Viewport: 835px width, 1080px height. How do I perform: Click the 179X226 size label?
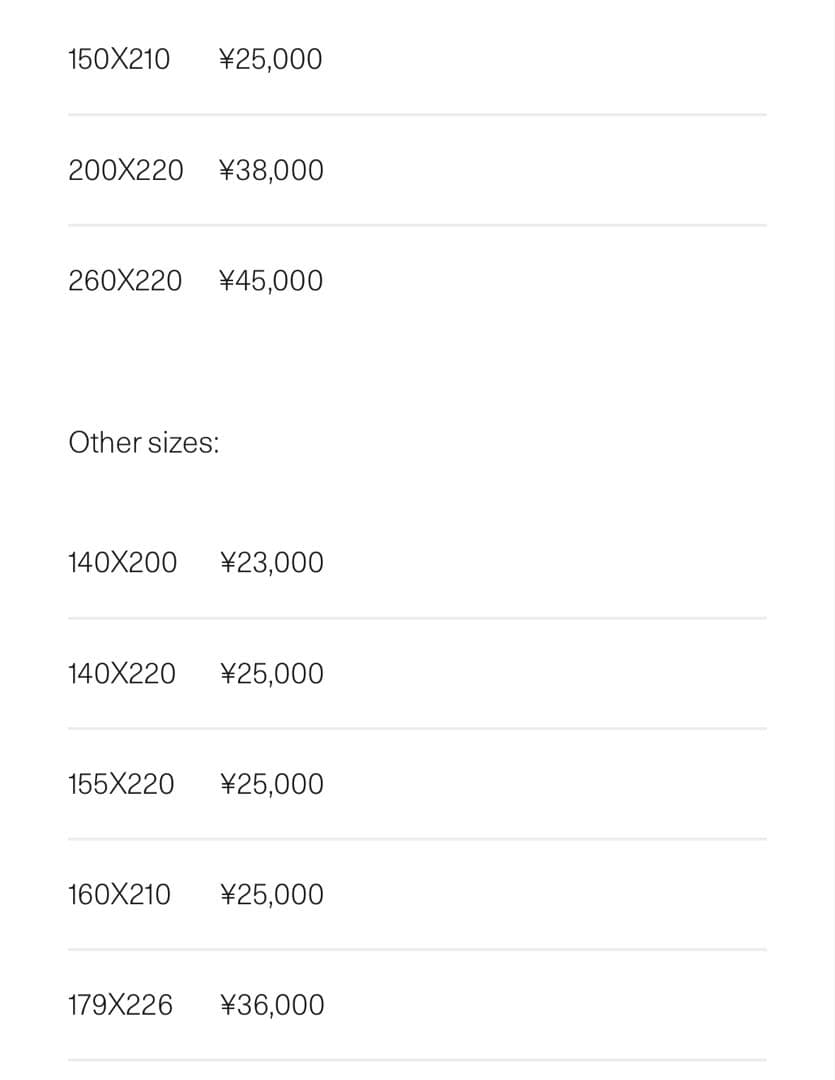[x=120, y=1005]
